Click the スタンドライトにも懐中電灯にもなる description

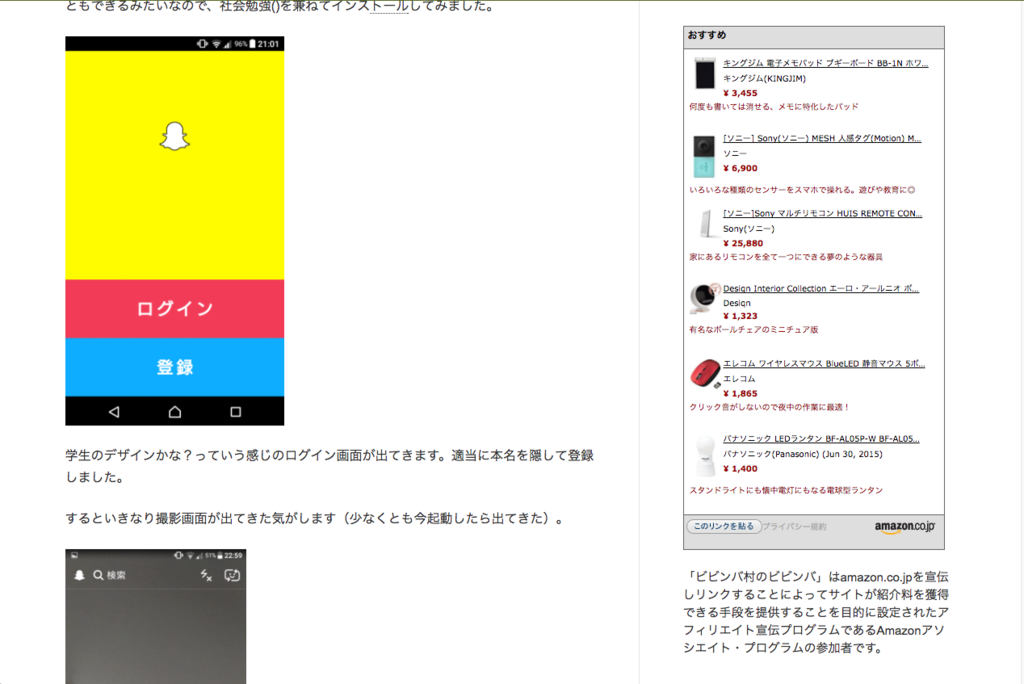[x=786, y=490]
